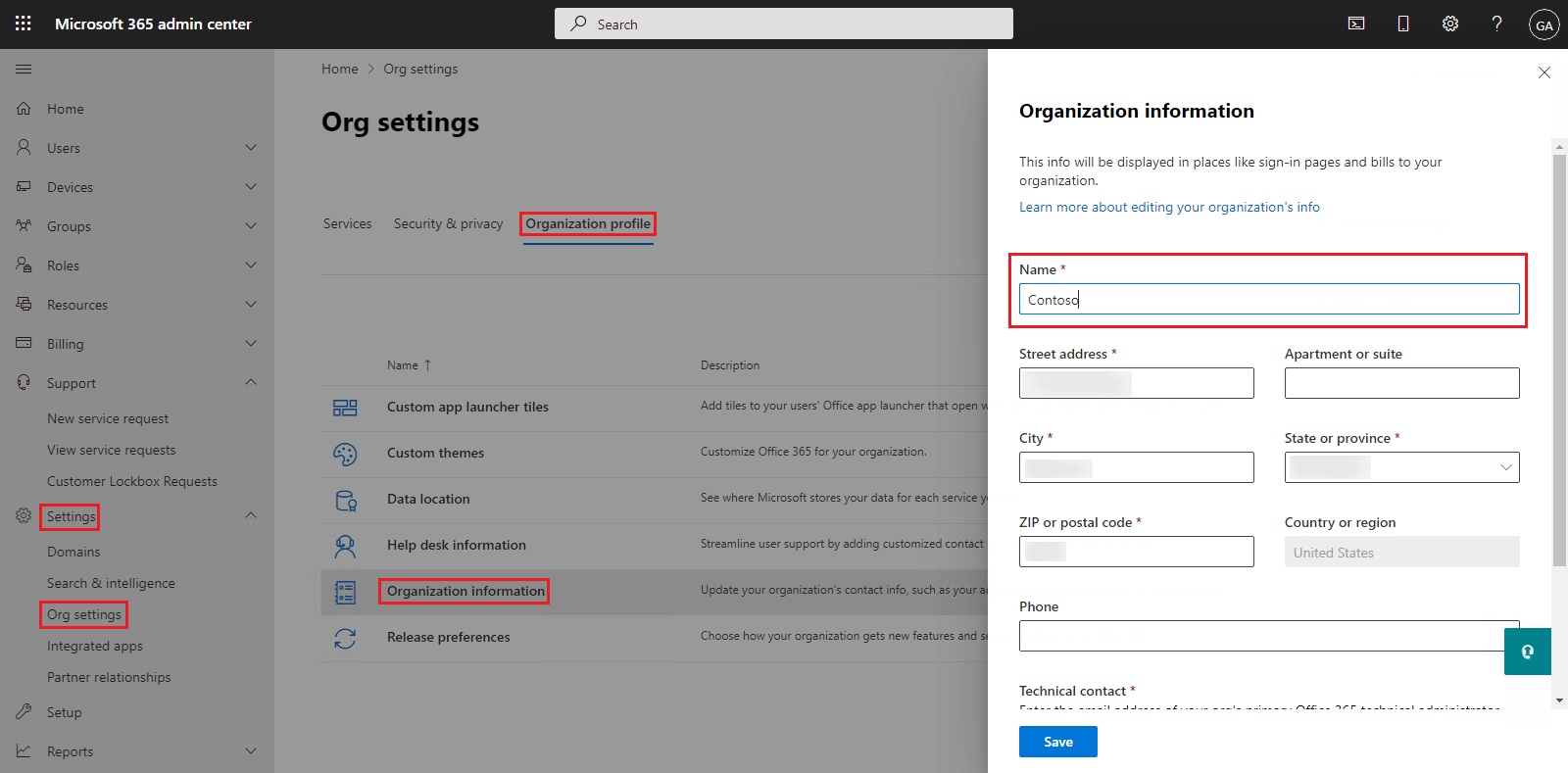Expand the Billing navigation section
Image resolution: width=1568 pixels, height=773 pixels.
pyautogui.click(x=251, y=344)
